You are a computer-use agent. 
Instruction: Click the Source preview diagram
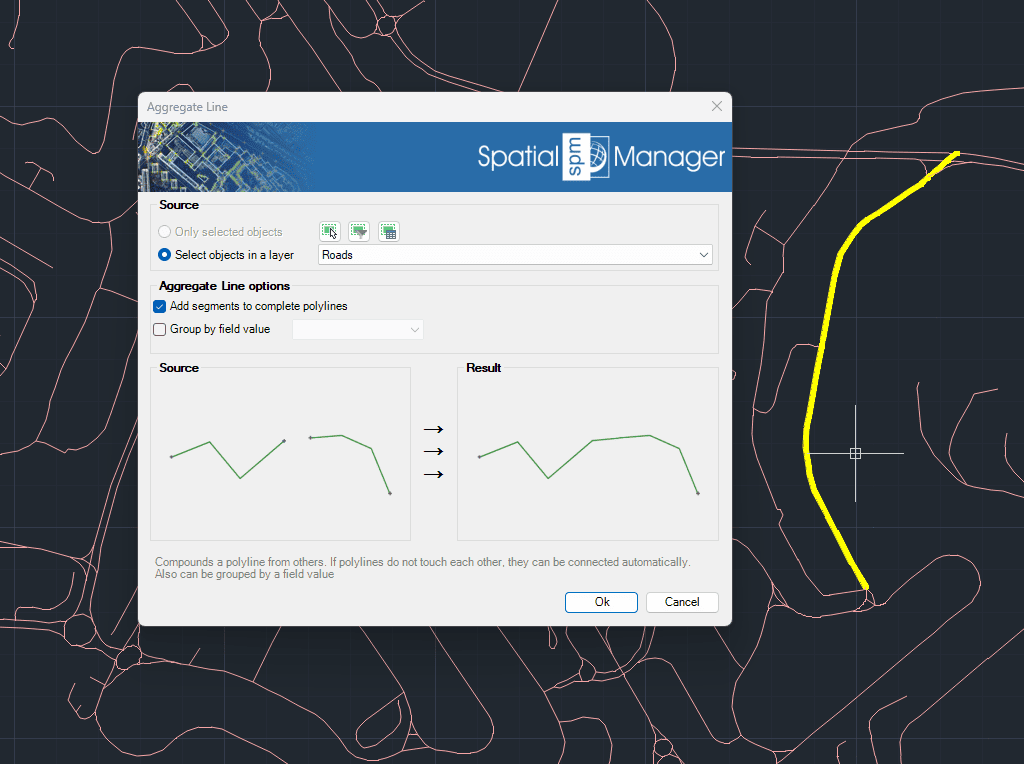pyautogui.click(x=280, y=454)
